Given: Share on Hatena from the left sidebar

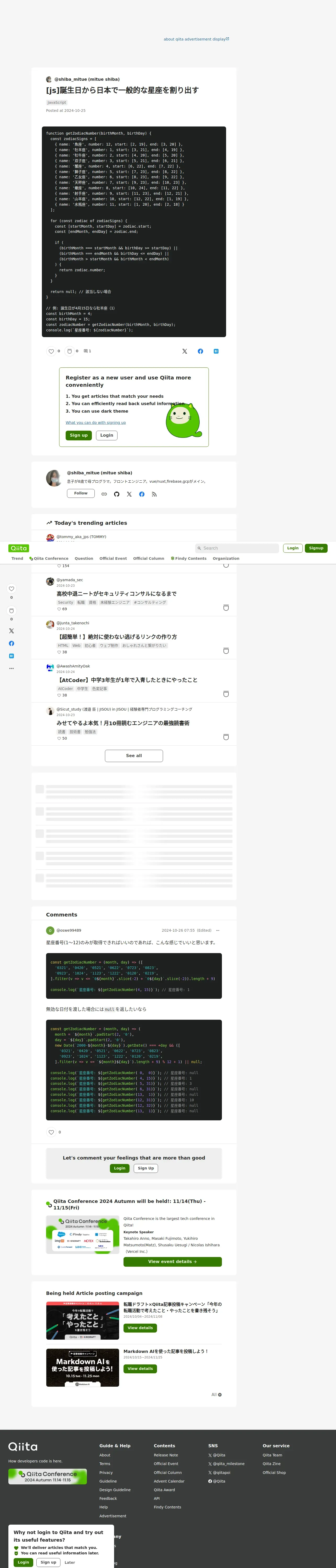Looking at the screenshot, I should [x=11, y=656].
